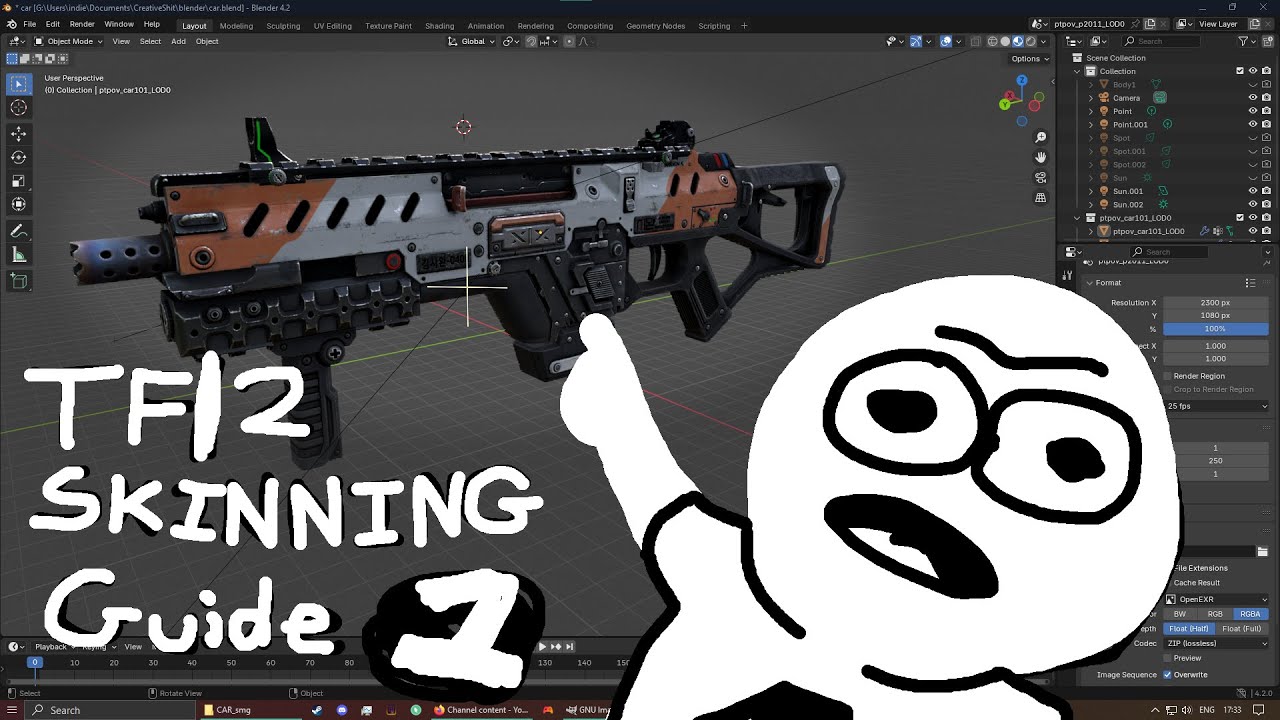Open the File menu
The width and height of the screenshot is (1280, 720).
point(30,24)
